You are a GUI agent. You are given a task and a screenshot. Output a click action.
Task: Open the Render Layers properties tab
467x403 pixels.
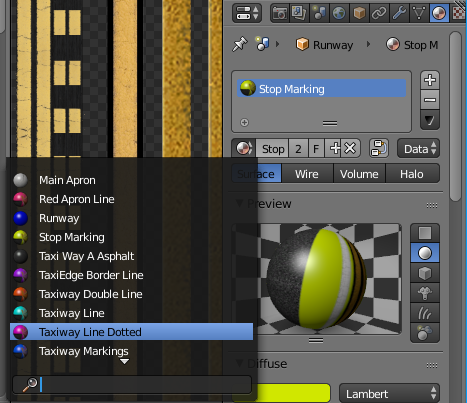(299, 13)
